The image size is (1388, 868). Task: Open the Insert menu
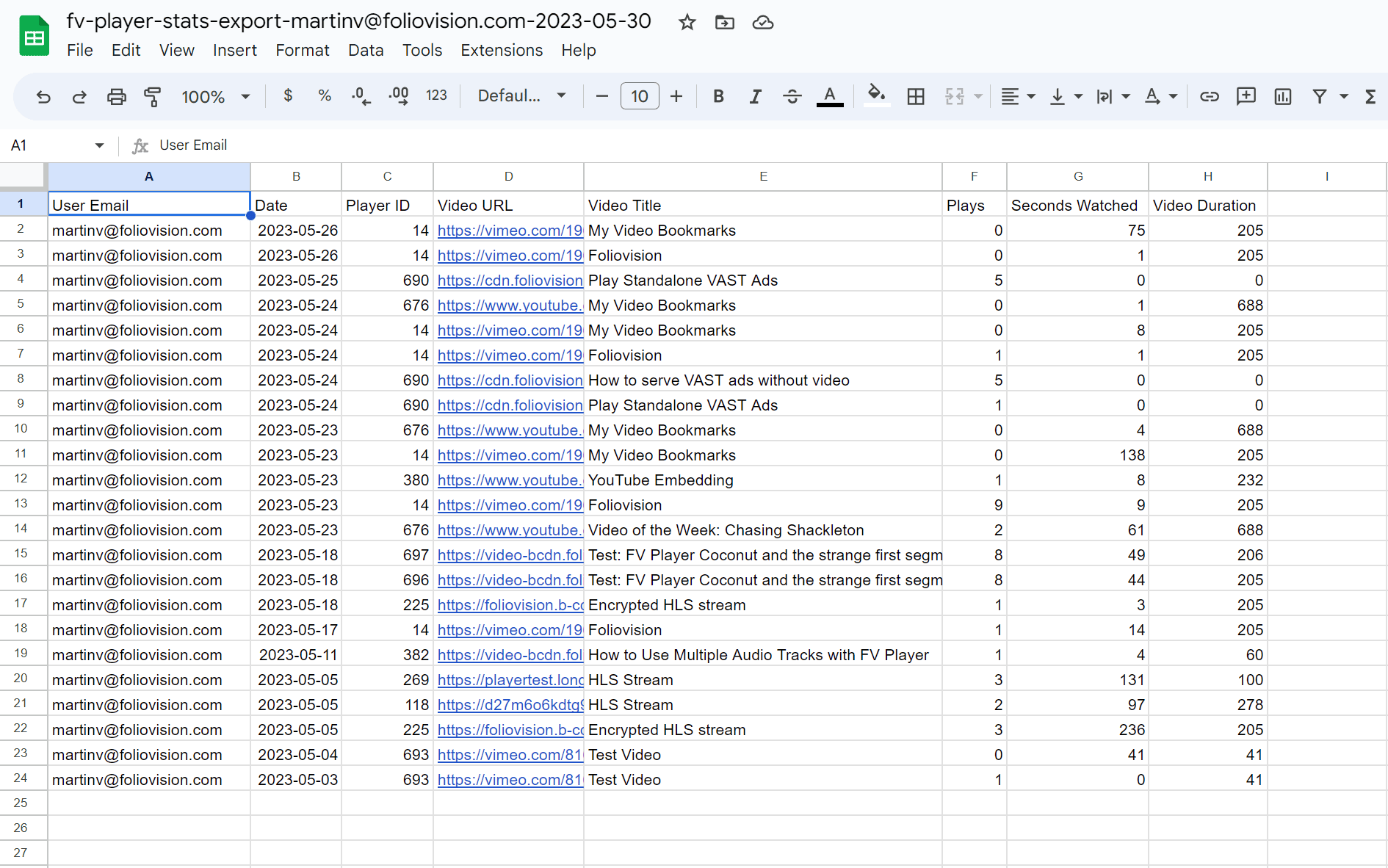[235, 50]
